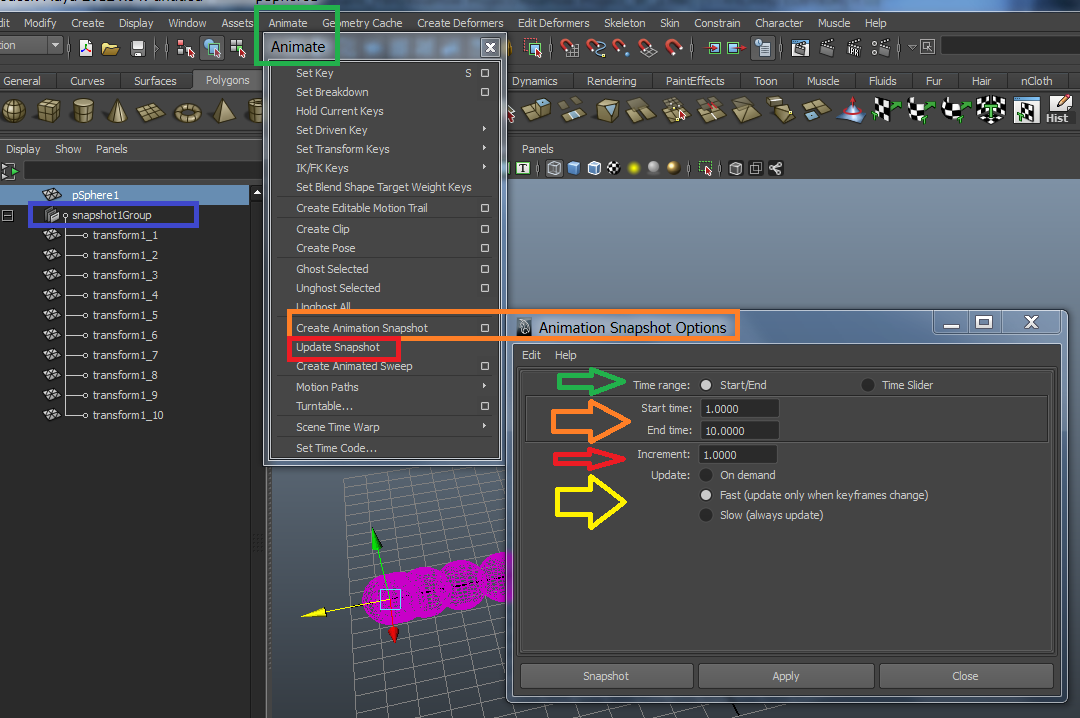
Task: Click the polygon torus shelf icon
Action: (186, 111)
